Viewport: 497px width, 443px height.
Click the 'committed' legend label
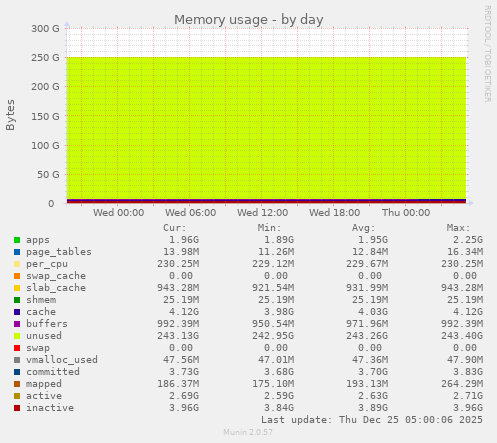[x=53, y=372]
